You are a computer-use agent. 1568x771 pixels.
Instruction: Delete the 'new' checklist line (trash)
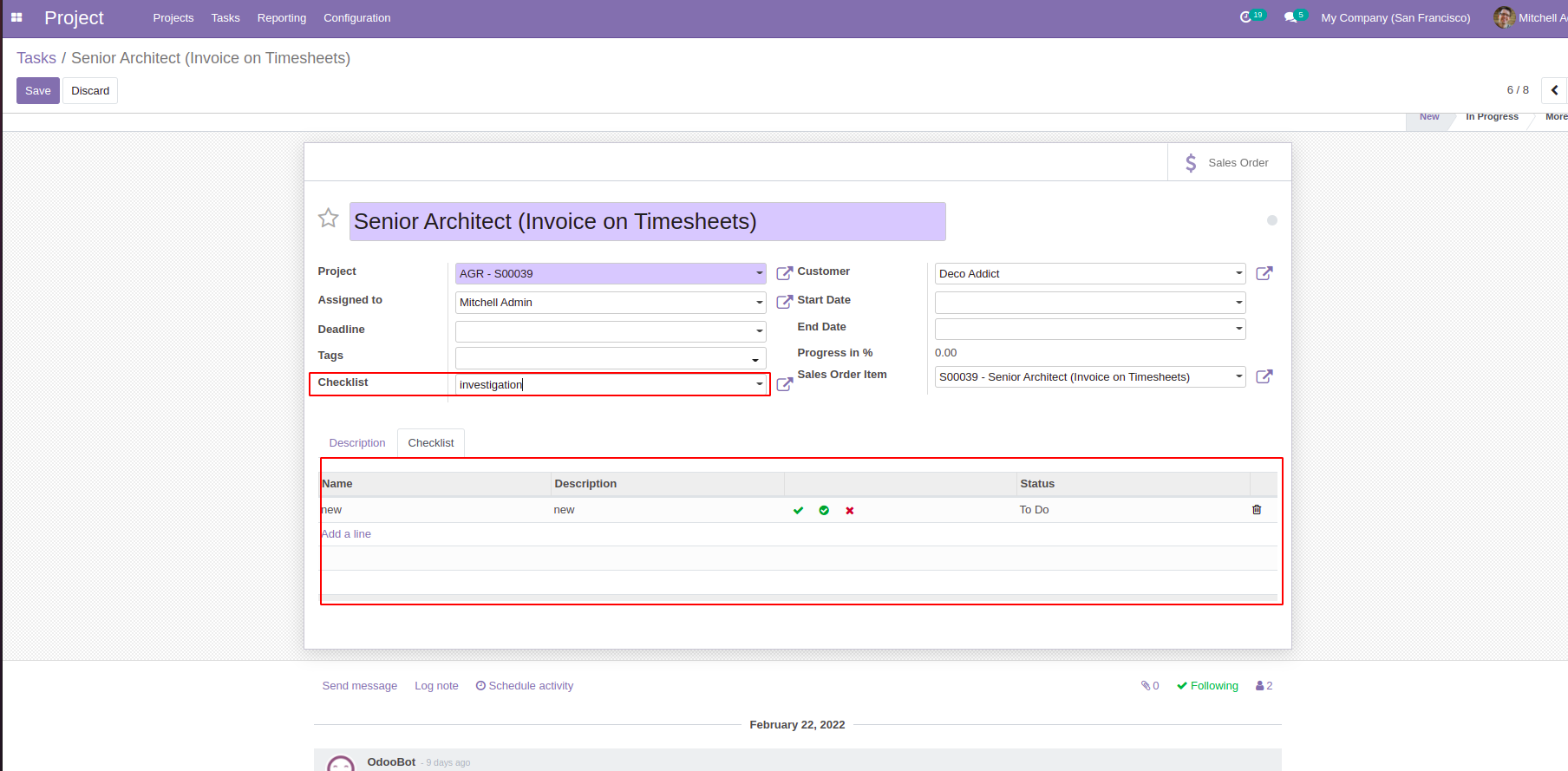coord(1257,510)
